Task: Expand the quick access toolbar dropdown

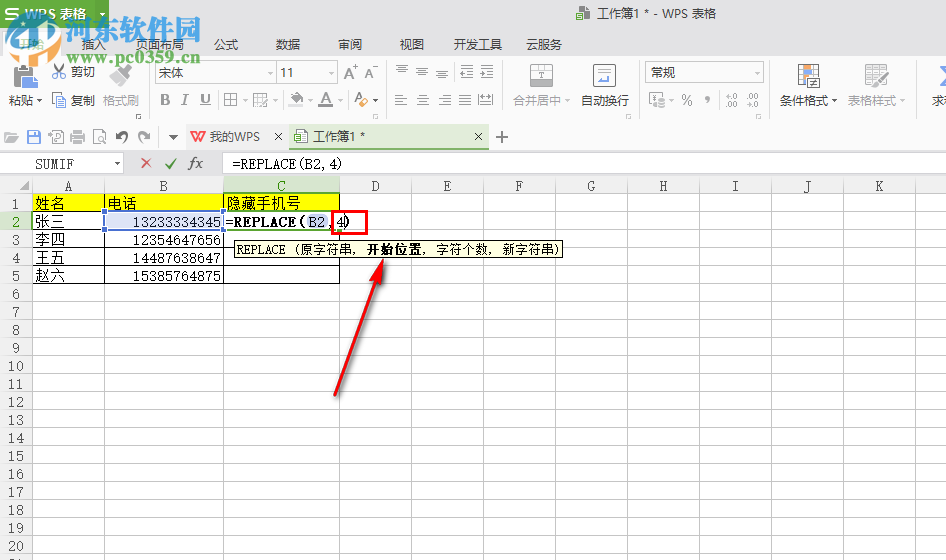Action: click(173, 138)
